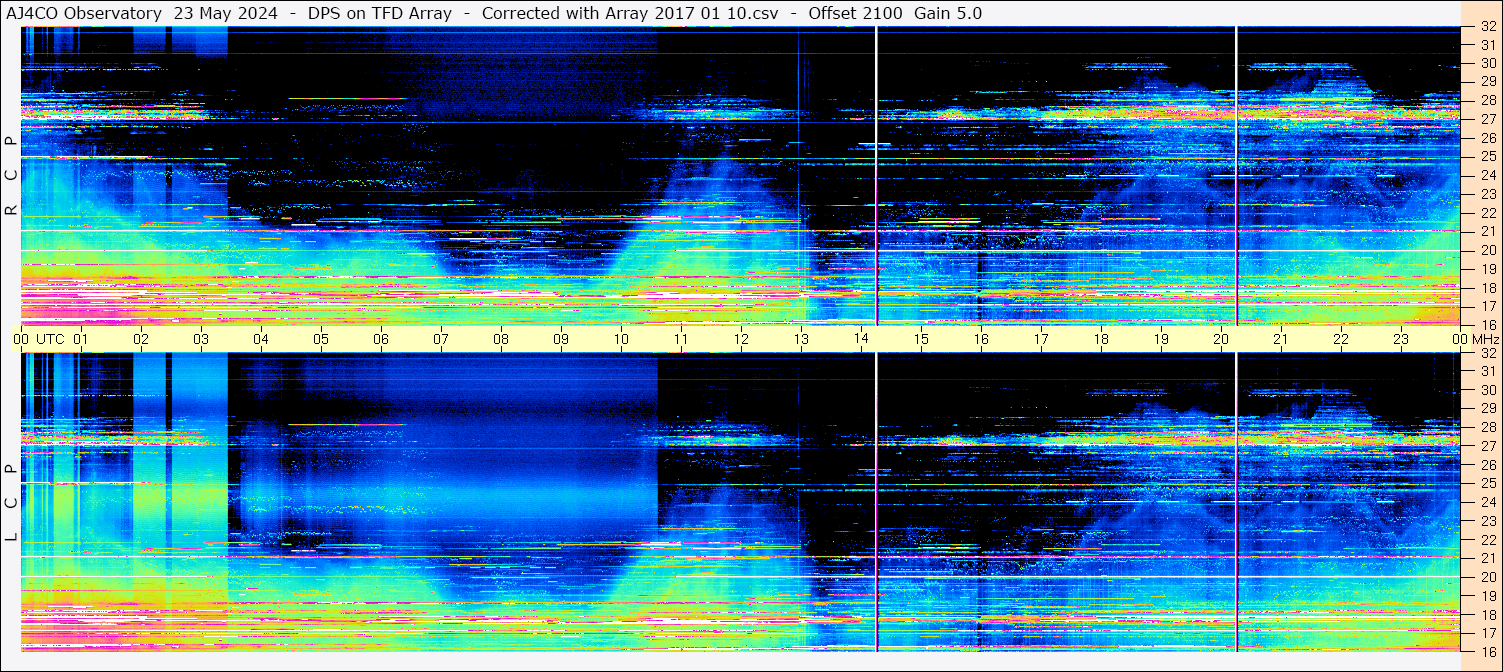Click the 29 MHz label of LCP panel

pyautogui.click(x=1487, y=409)
